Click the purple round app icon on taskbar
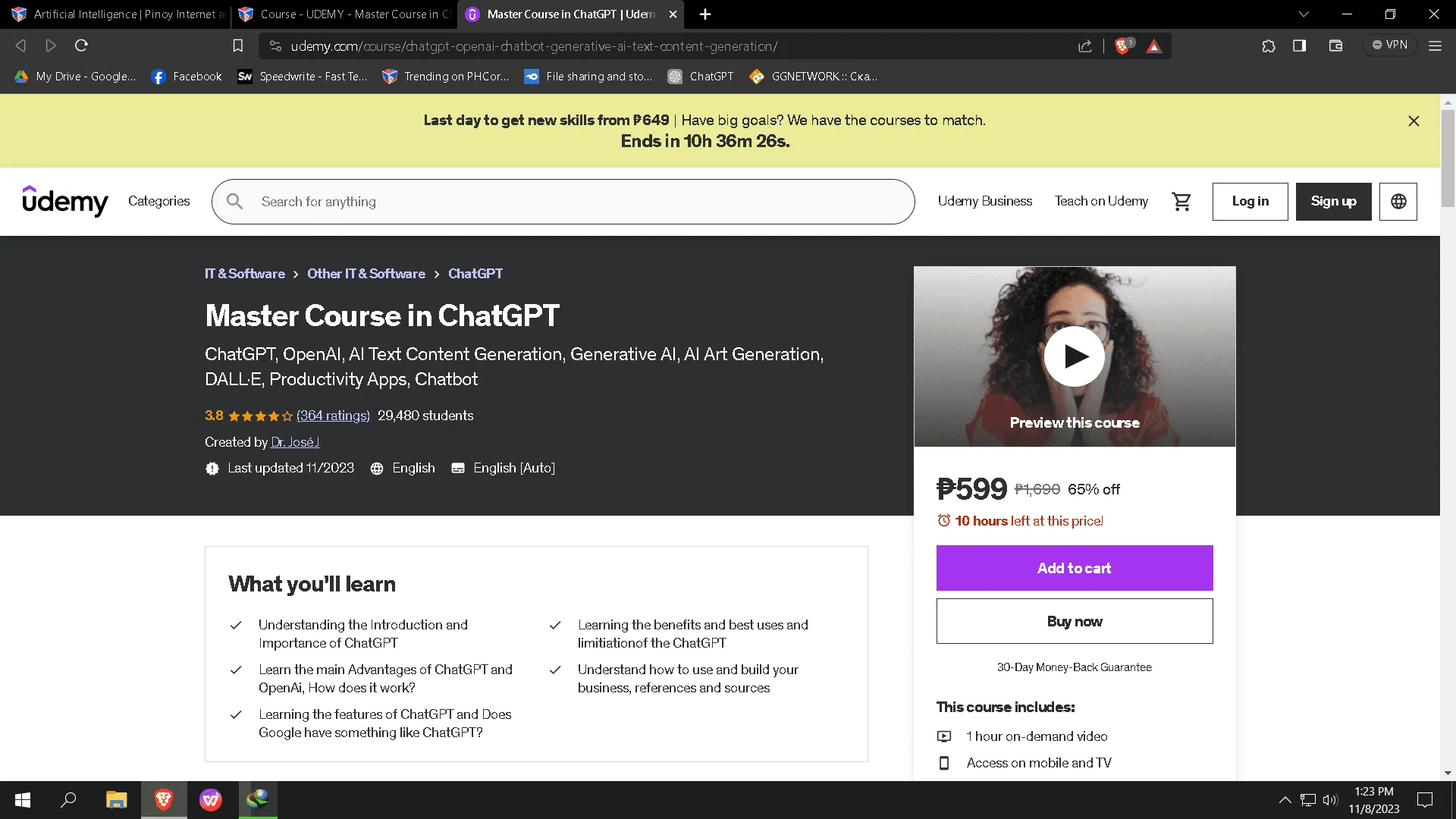 tap(211, 800)
